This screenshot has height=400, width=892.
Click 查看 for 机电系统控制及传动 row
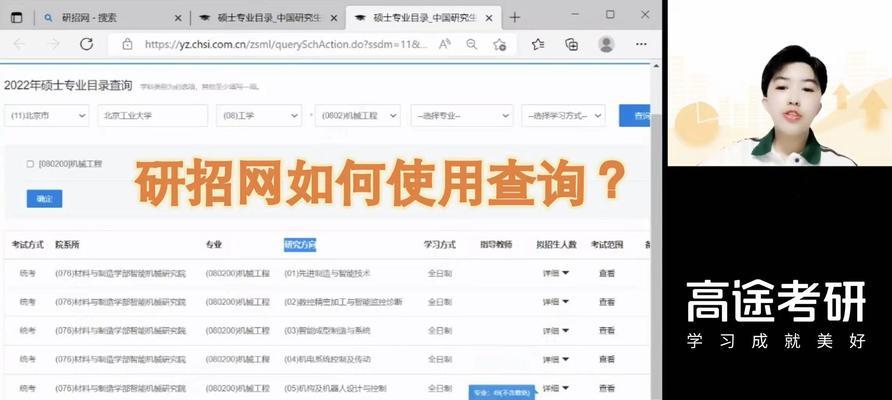click(x=607, y=360)
